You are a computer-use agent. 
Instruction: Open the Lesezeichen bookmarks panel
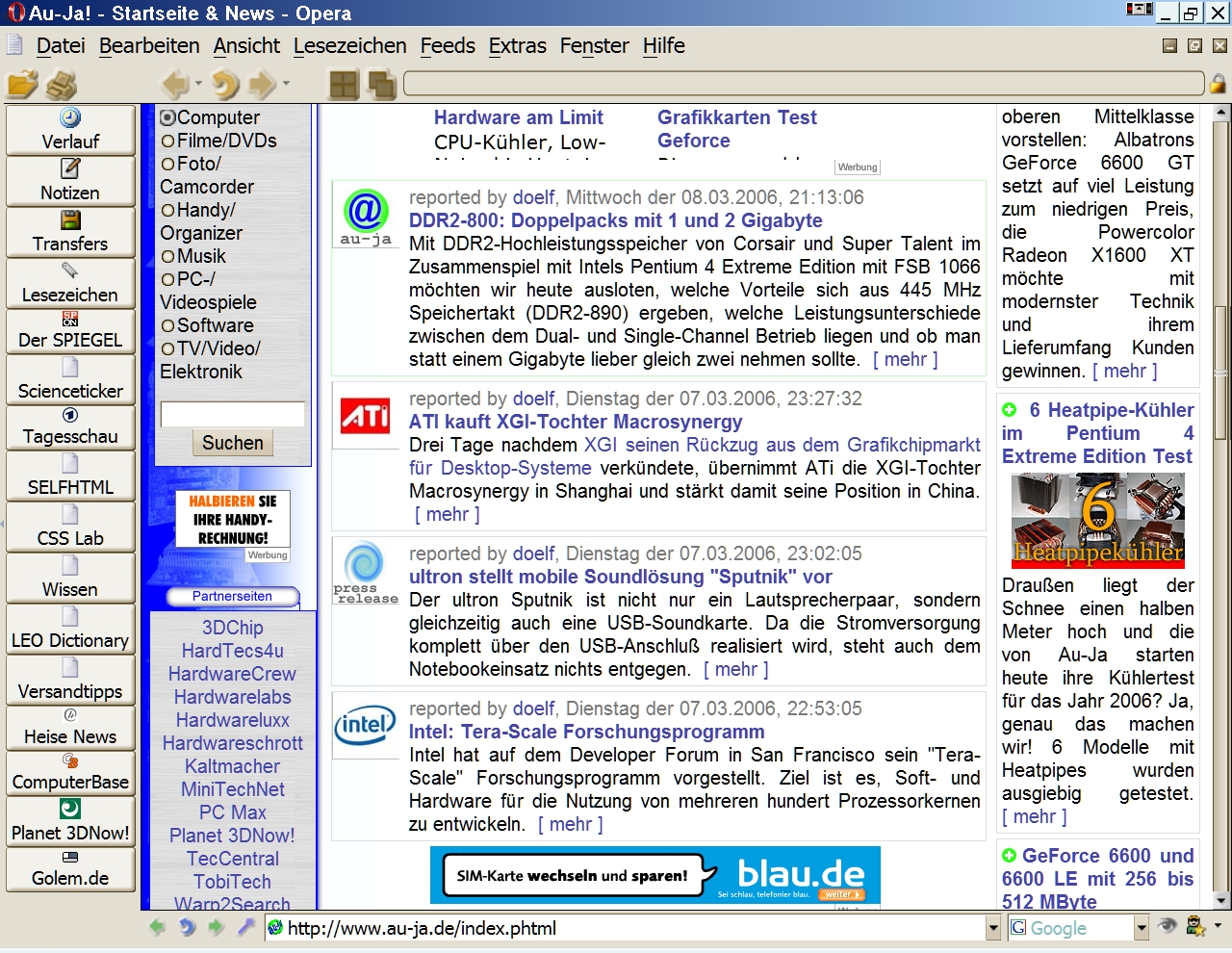click(x=70, y=283)
